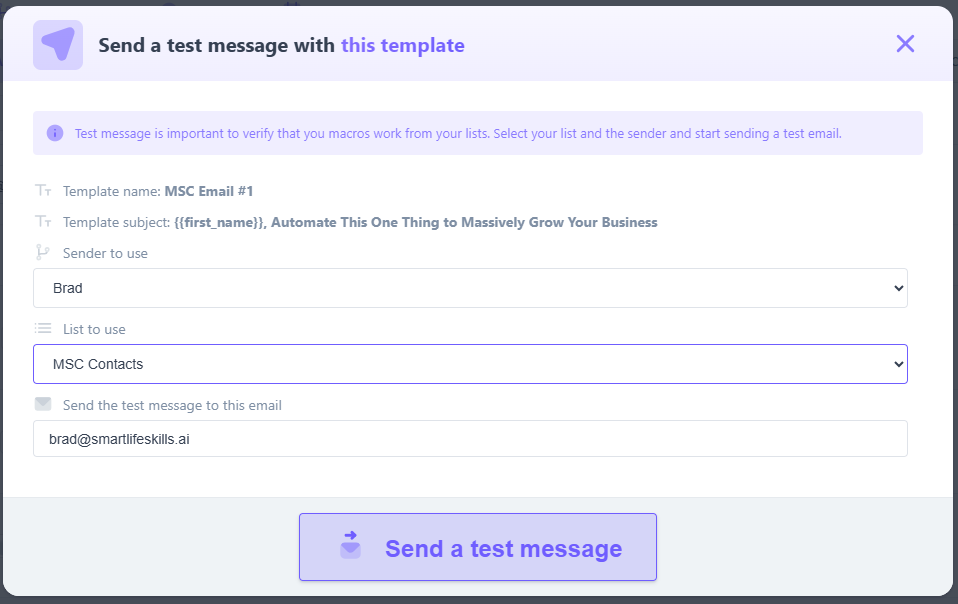Click the "Send the test message to this email" label

(x=172, y=405)
